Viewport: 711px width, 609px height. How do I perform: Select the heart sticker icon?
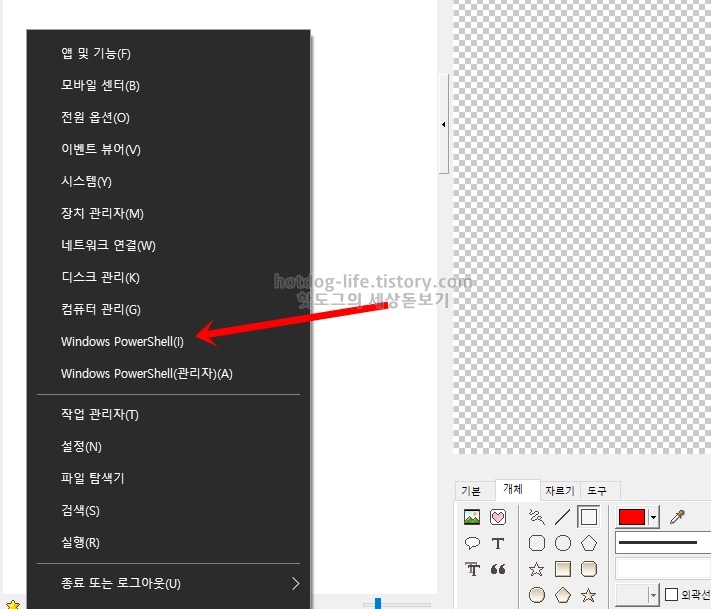pos(498,517)
